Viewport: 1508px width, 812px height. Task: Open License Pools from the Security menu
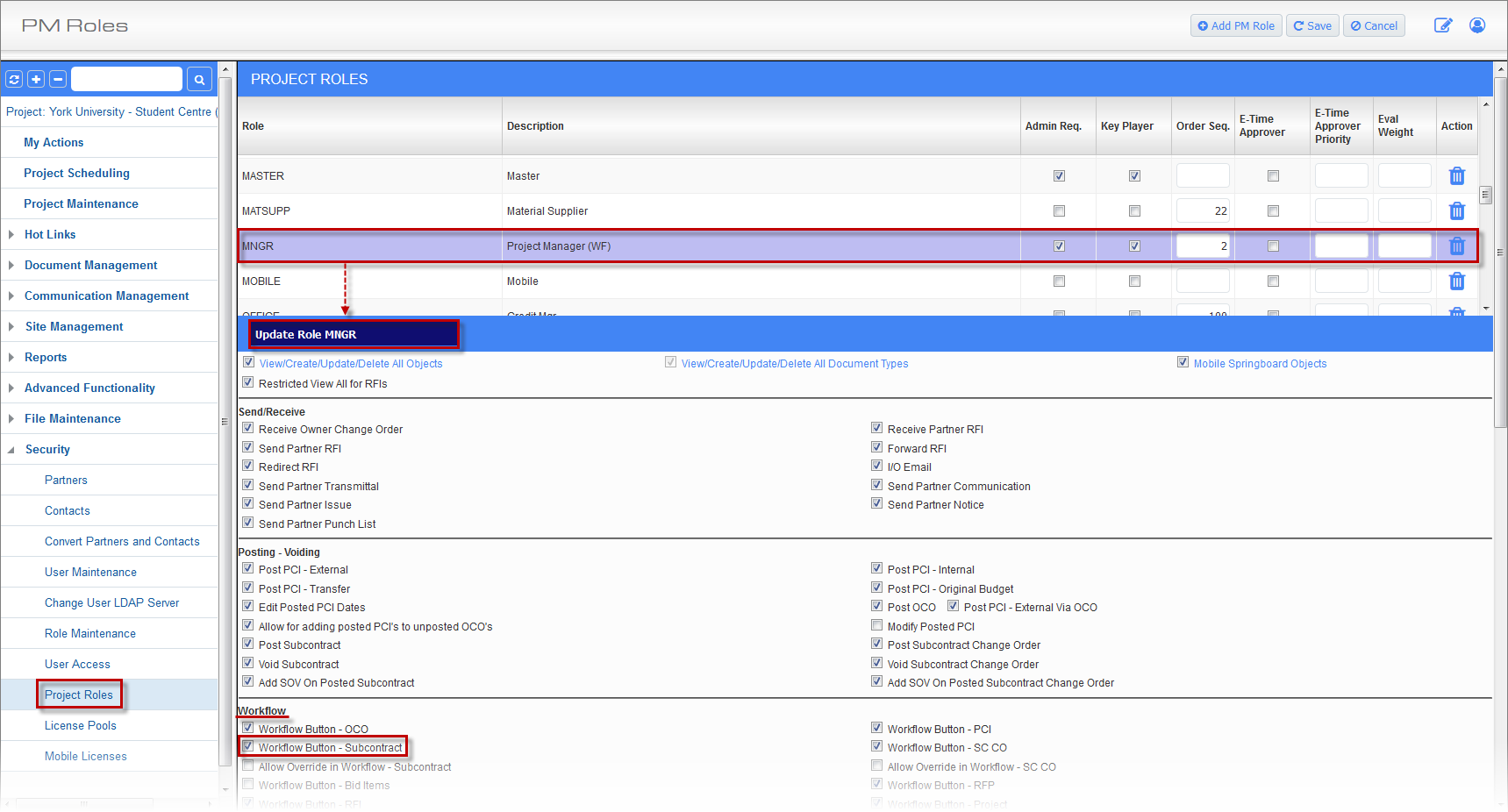81,725
